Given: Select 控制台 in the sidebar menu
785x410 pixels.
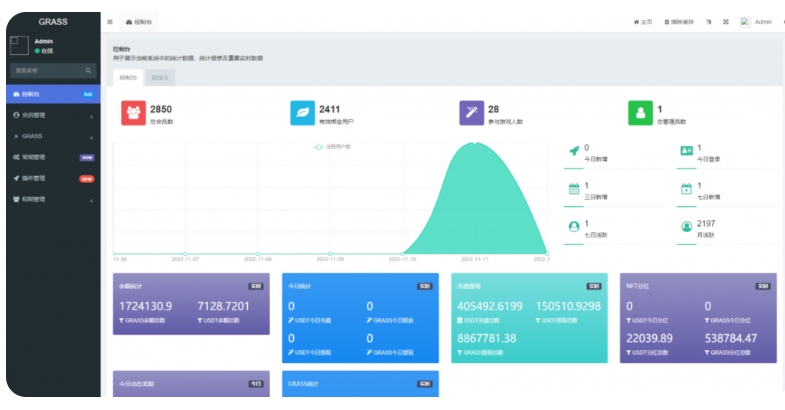Looking at the screenshot, I should pyautogui.click(x=45, y=94).
